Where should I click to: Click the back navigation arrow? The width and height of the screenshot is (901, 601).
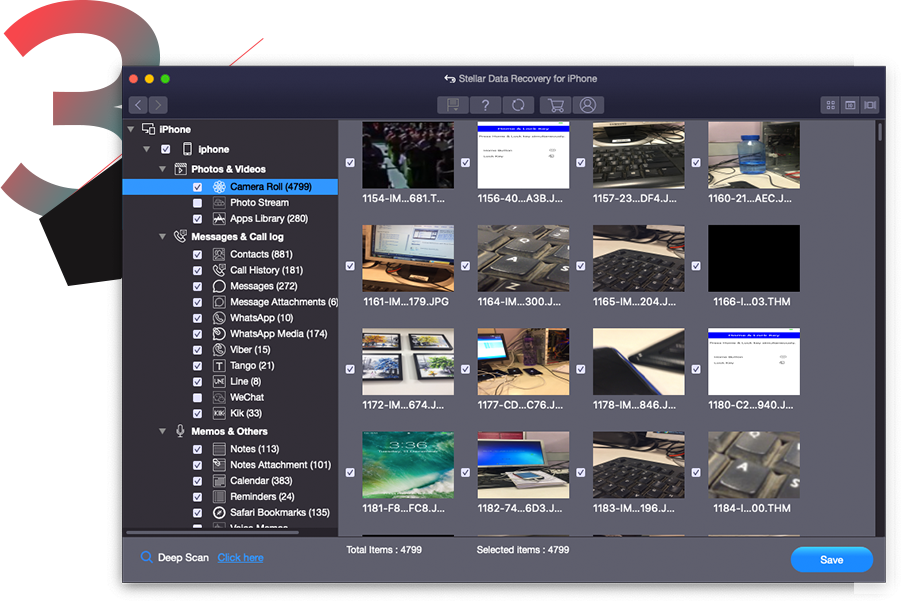click(137, 105)
